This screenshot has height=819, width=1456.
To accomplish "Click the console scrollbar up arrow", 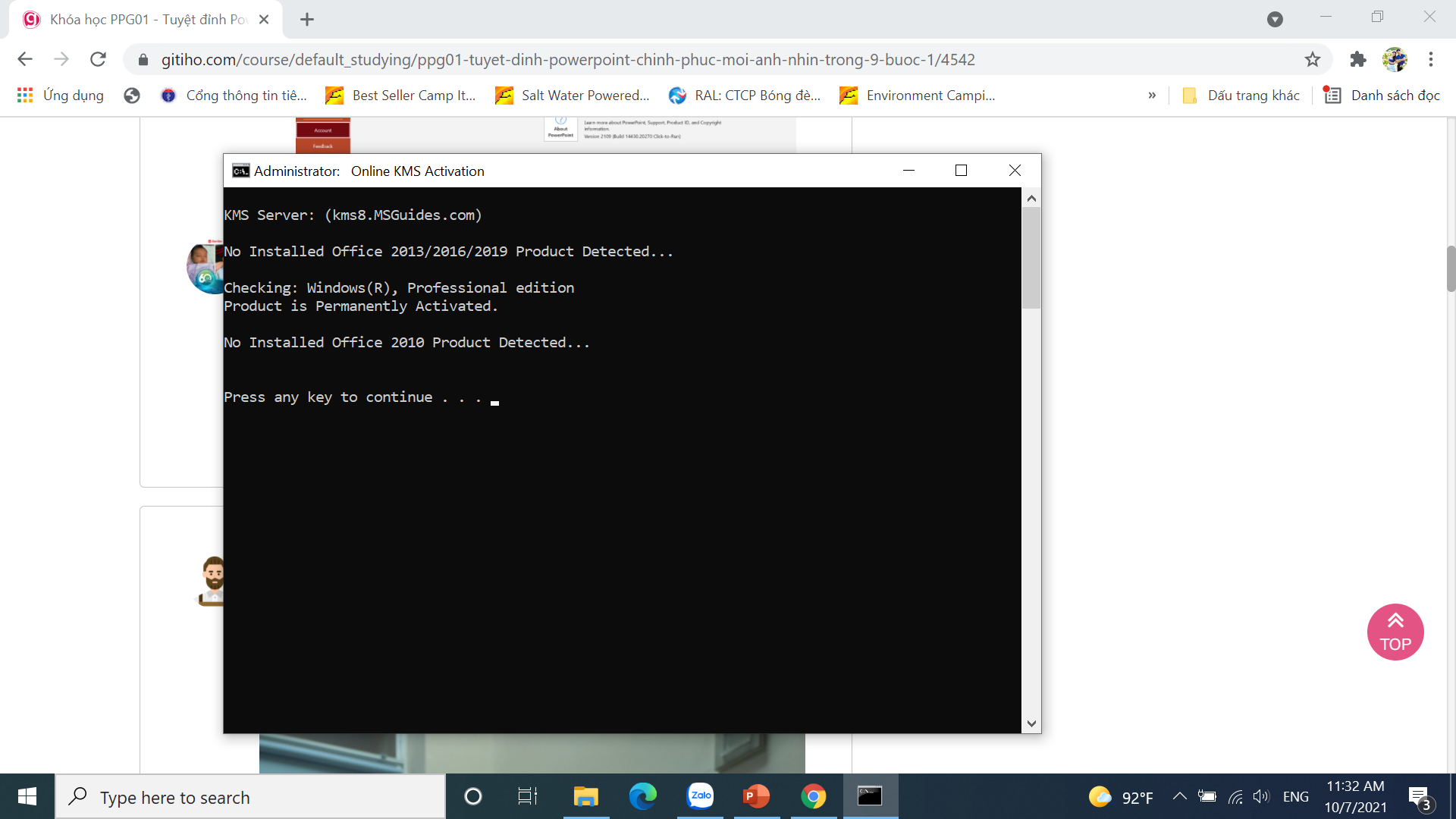I will tap(1031, 198).
